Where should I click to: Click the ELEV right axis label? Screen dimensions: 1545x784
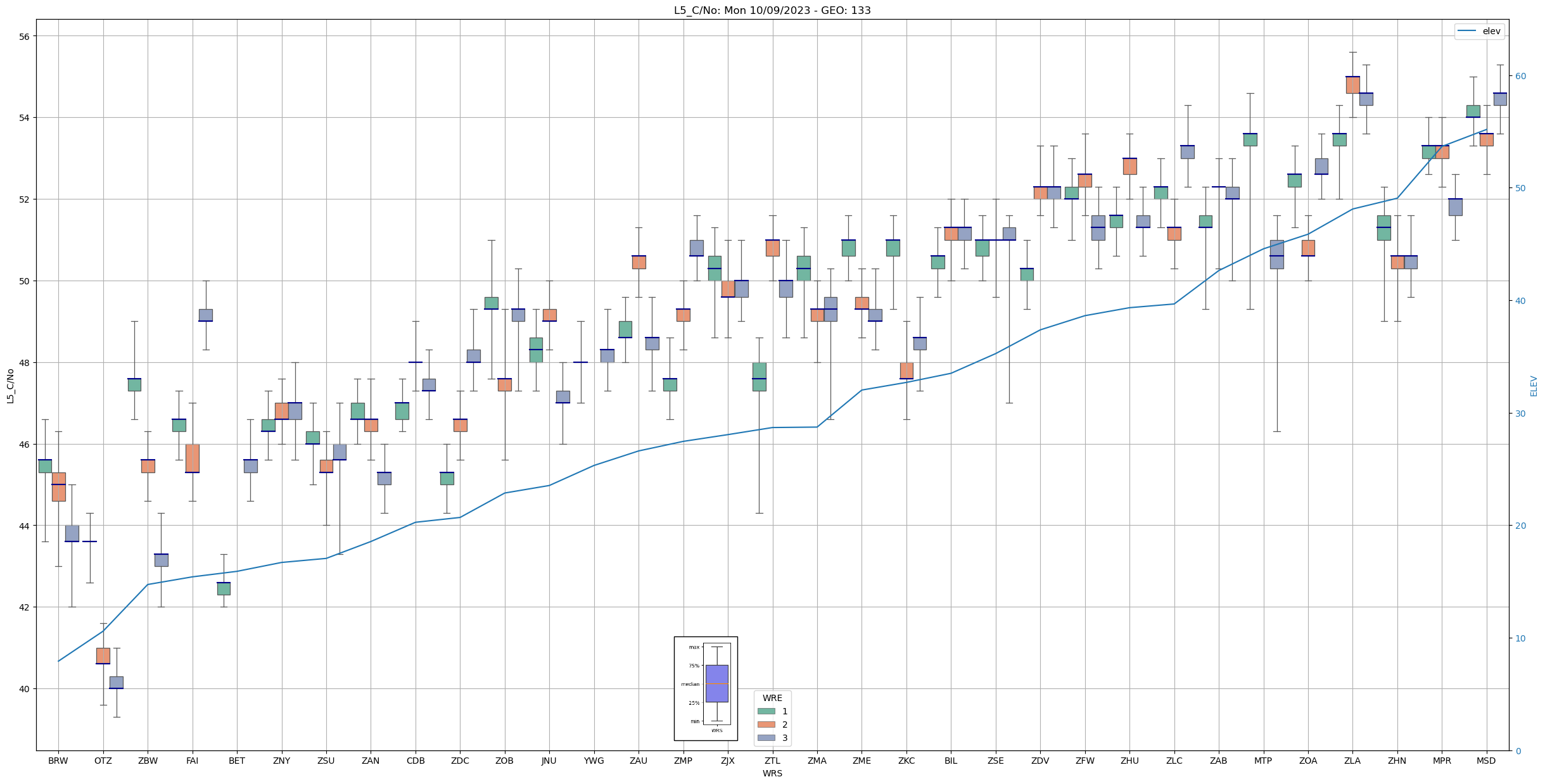coord(1534,386)
